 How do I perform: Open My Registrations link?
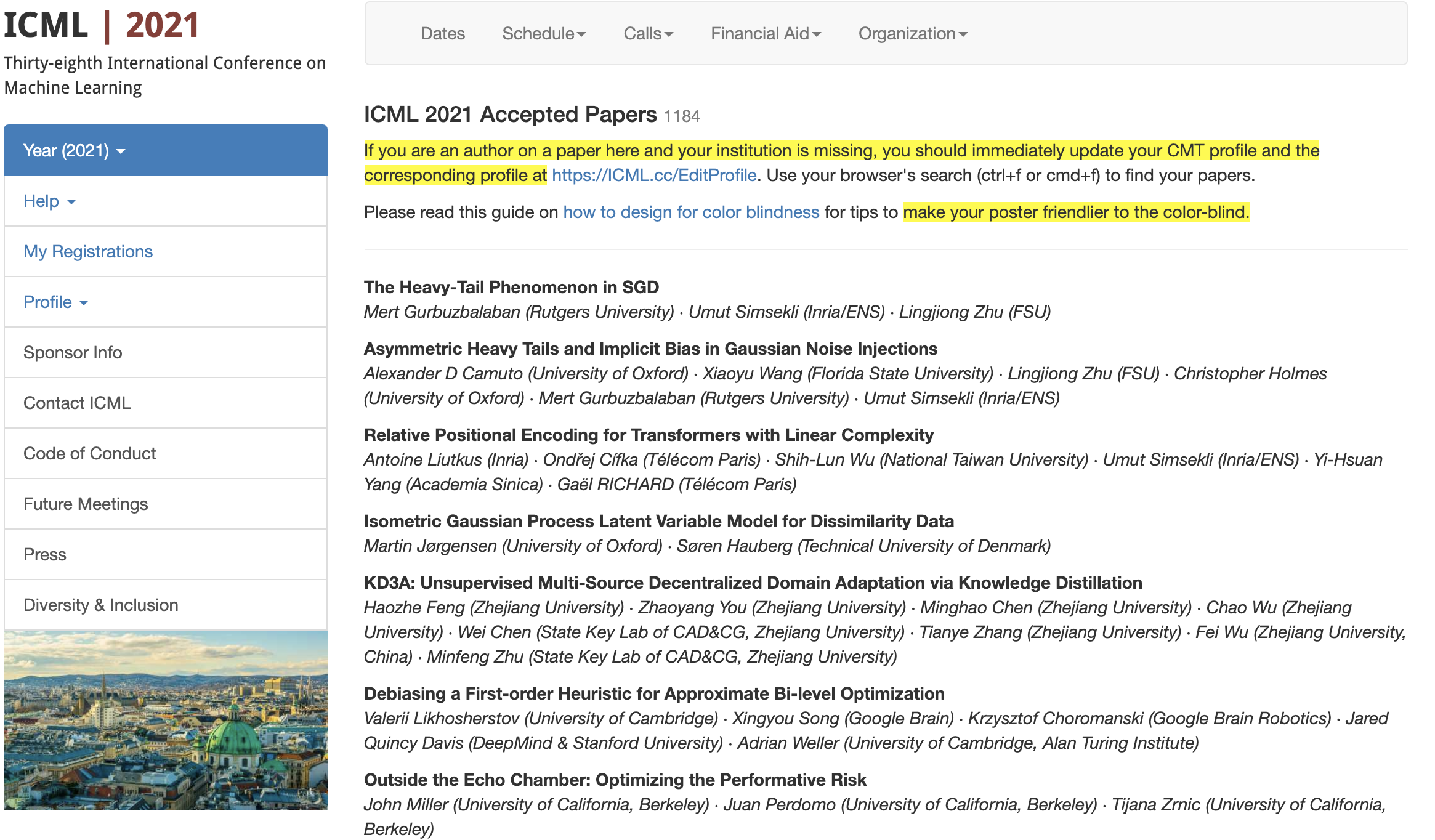click(88, 252)
